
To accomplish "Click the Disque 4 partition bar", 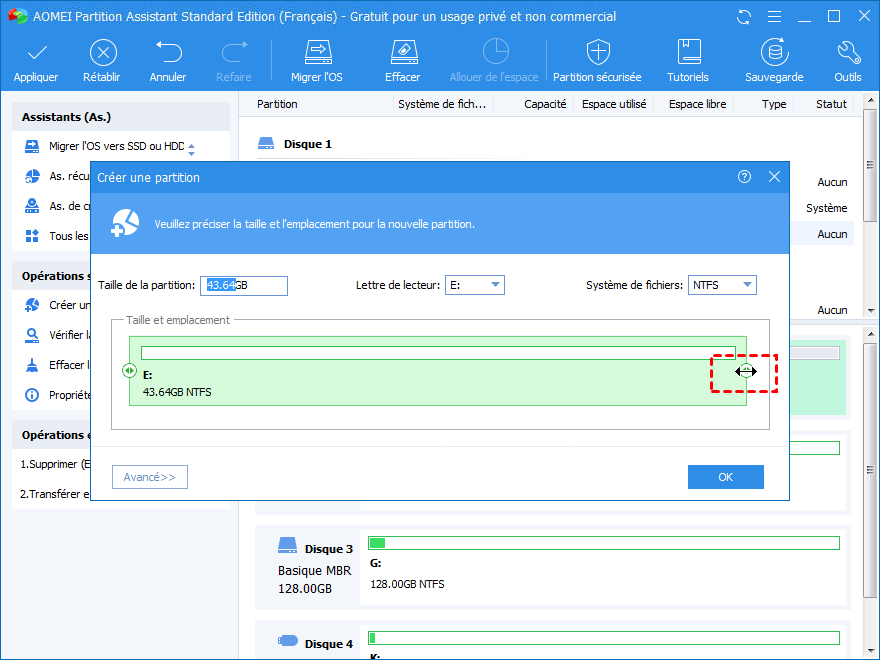I will (604, 638).
